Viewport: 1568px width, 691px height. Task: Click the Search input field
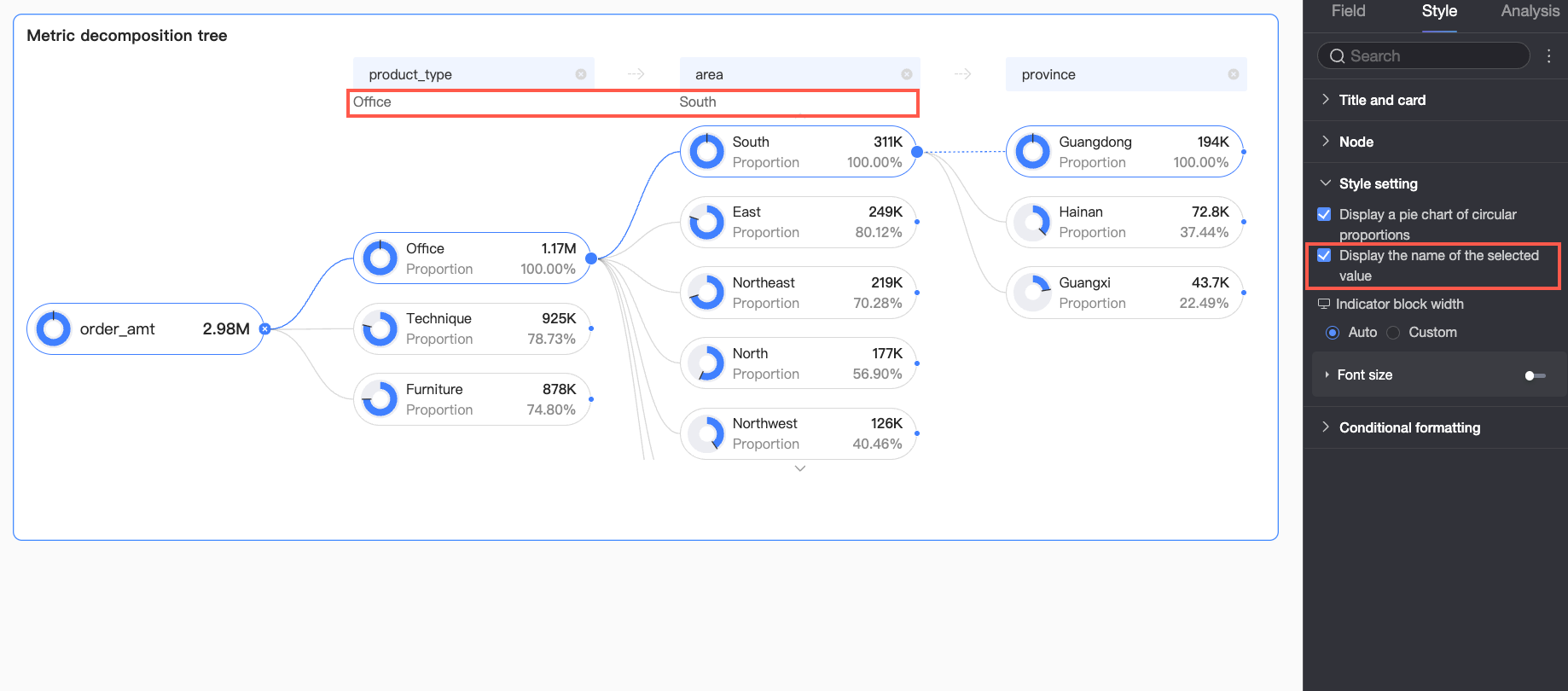click(1423, 56)
